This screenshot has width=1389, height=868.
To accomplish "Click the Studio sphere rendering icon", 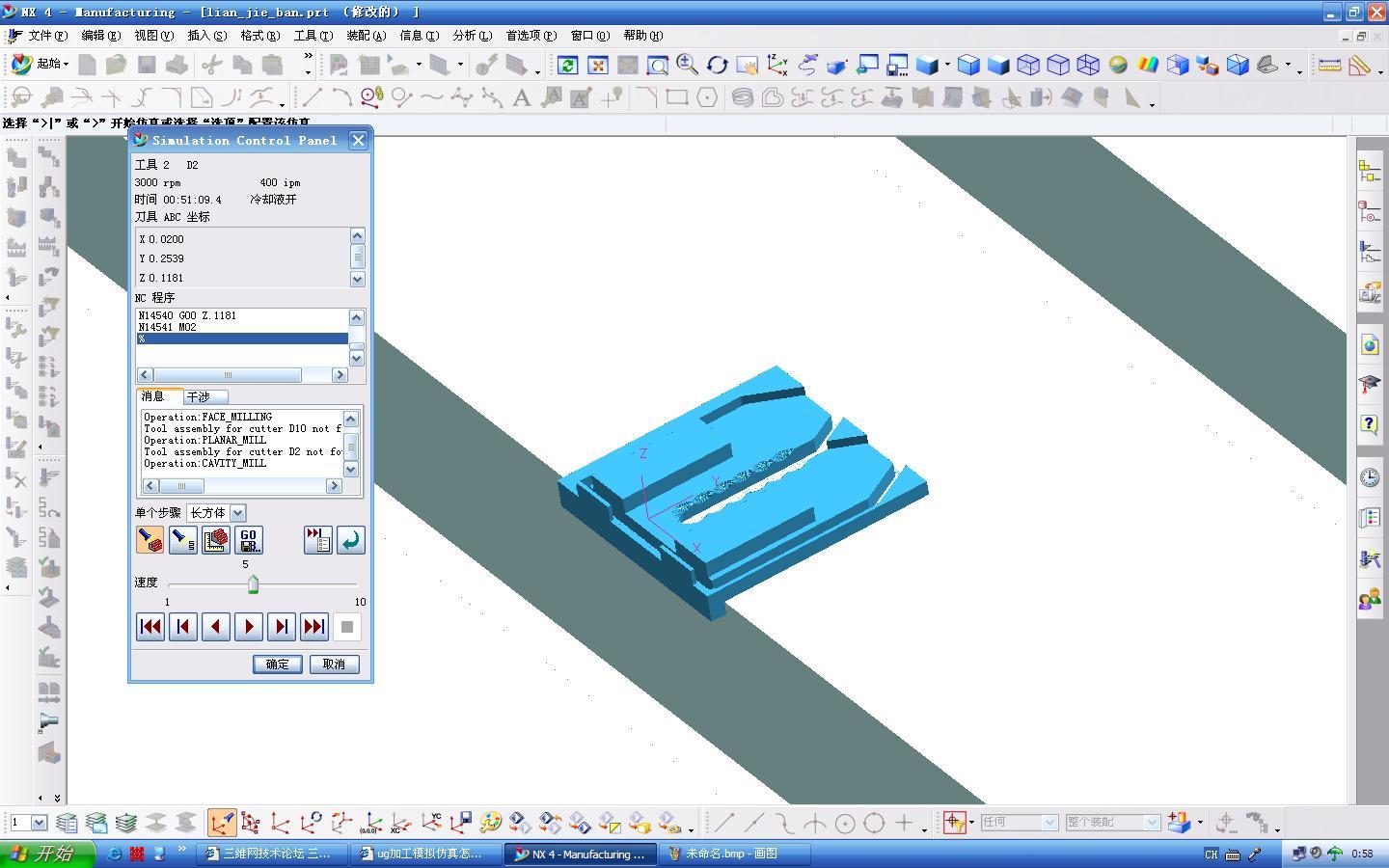I will click(x=1118, y=65).
